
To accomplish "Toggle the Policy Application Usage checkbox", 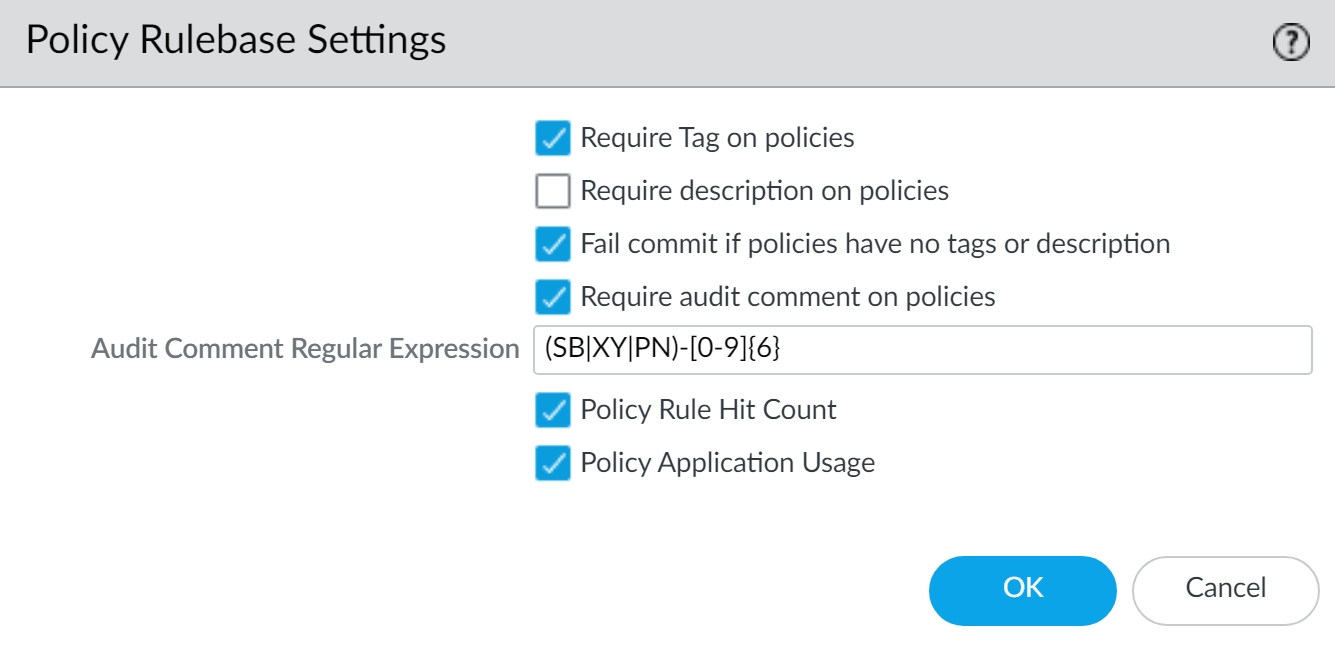I will click(553, 462).
